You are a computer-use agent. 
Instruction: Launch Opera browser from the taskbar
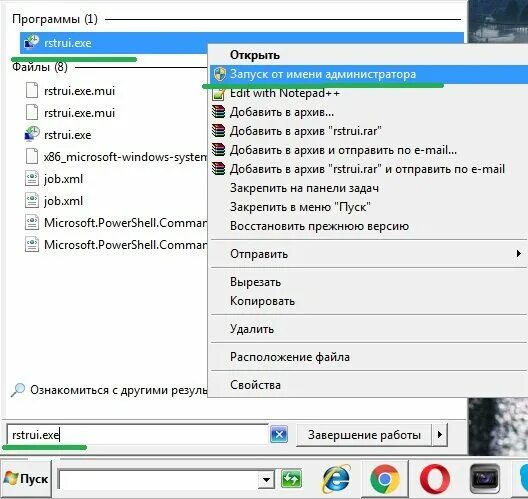click(435, 479)
